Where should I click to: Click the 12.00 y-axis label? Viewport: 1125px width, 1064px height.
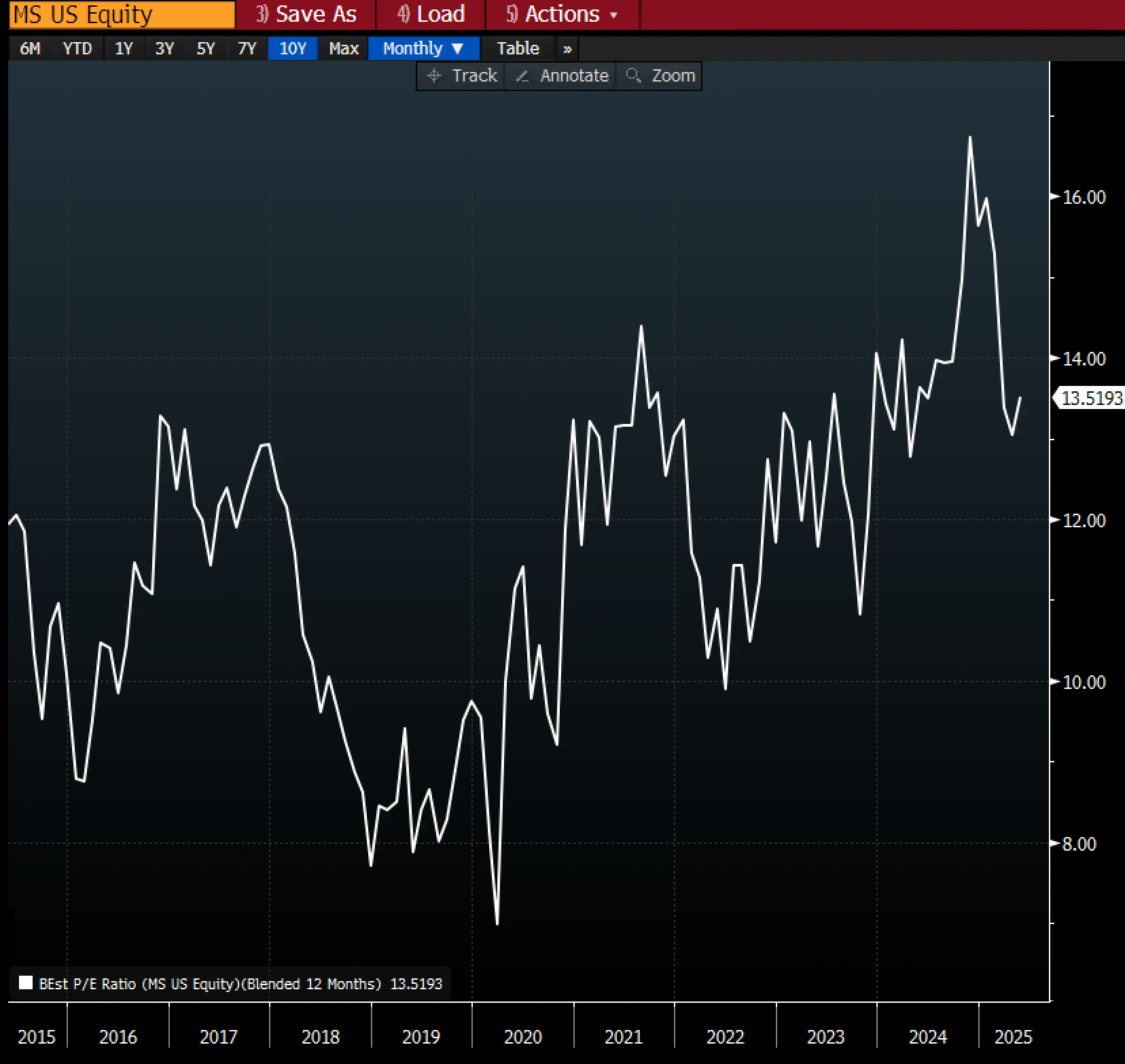[x=1084, y=520]
